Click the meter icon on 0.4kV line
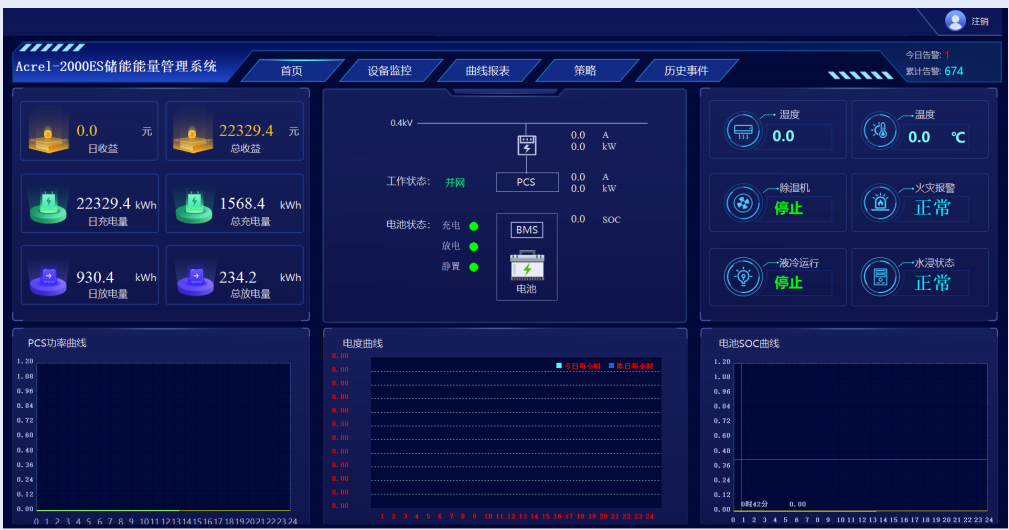 click(526, 145)
